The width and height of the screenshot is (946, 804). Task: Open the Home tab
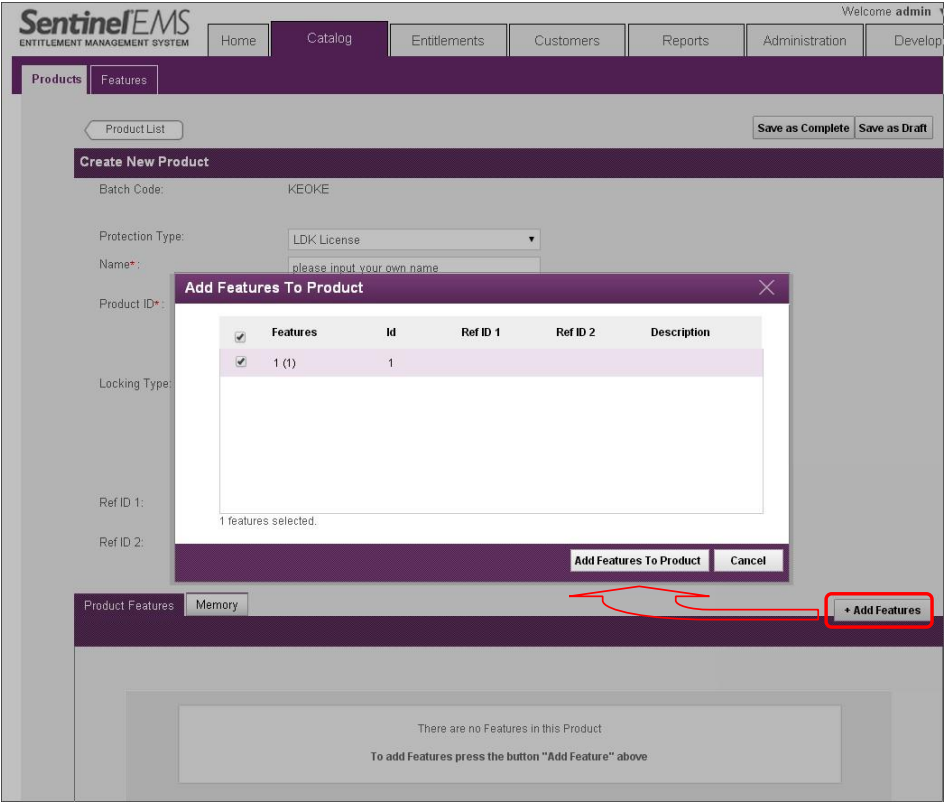[238, 41]
